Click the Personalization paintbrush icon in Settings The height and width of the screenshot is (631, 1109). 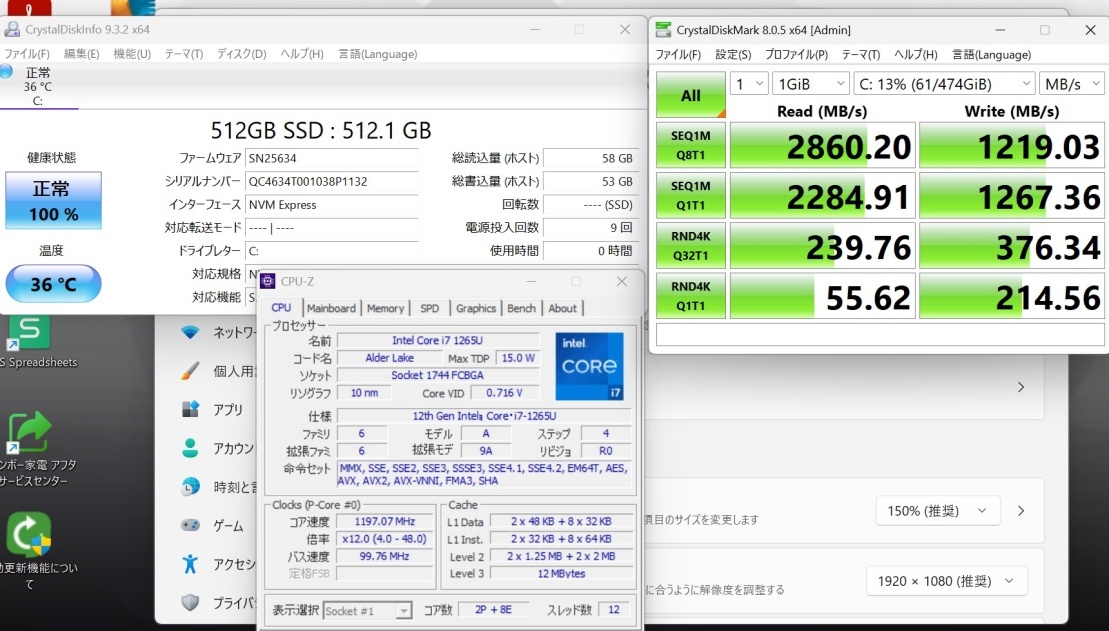190,371
